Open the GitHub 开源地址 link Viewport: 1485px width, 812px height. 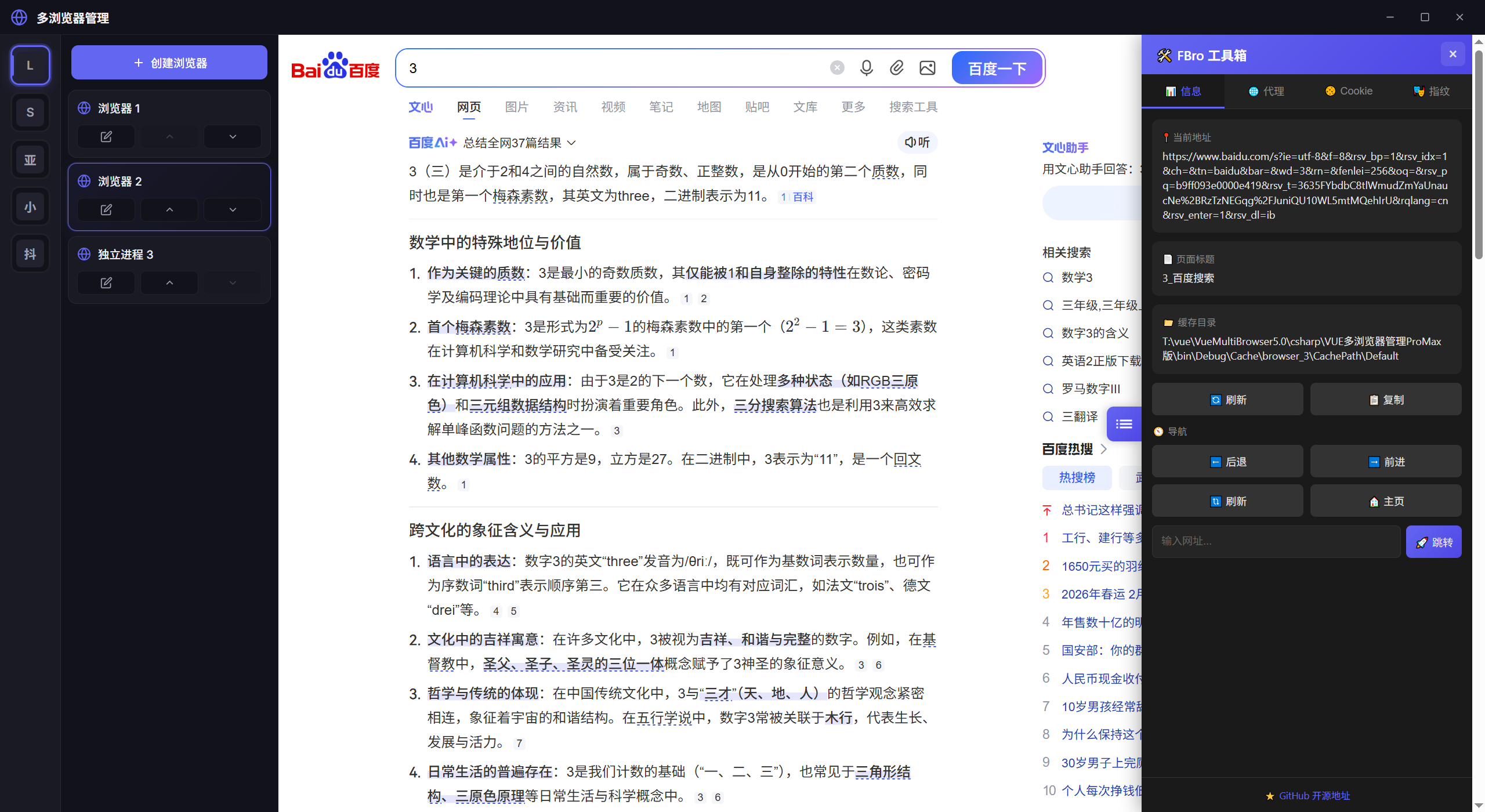coord(1306,795)
